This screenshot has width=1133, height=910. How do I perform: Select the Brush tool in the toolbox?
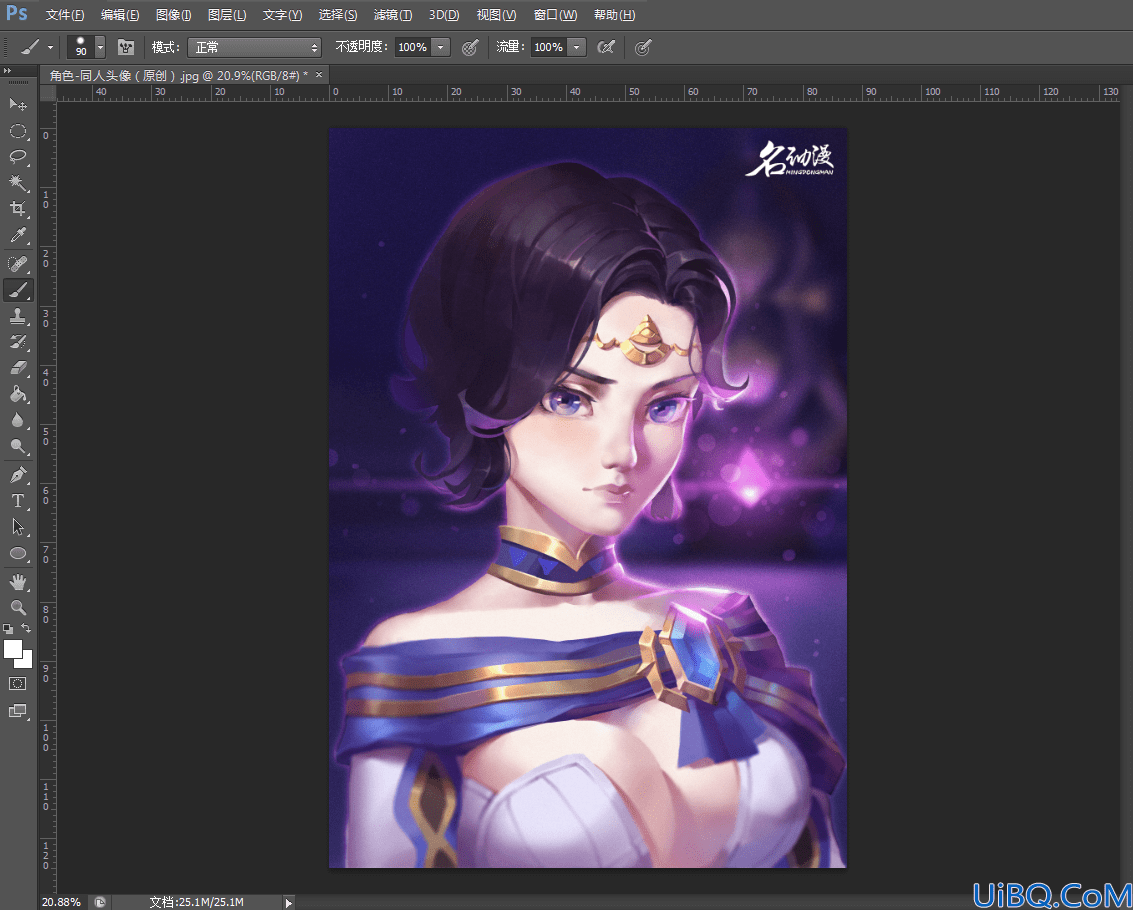click(18, 290)
